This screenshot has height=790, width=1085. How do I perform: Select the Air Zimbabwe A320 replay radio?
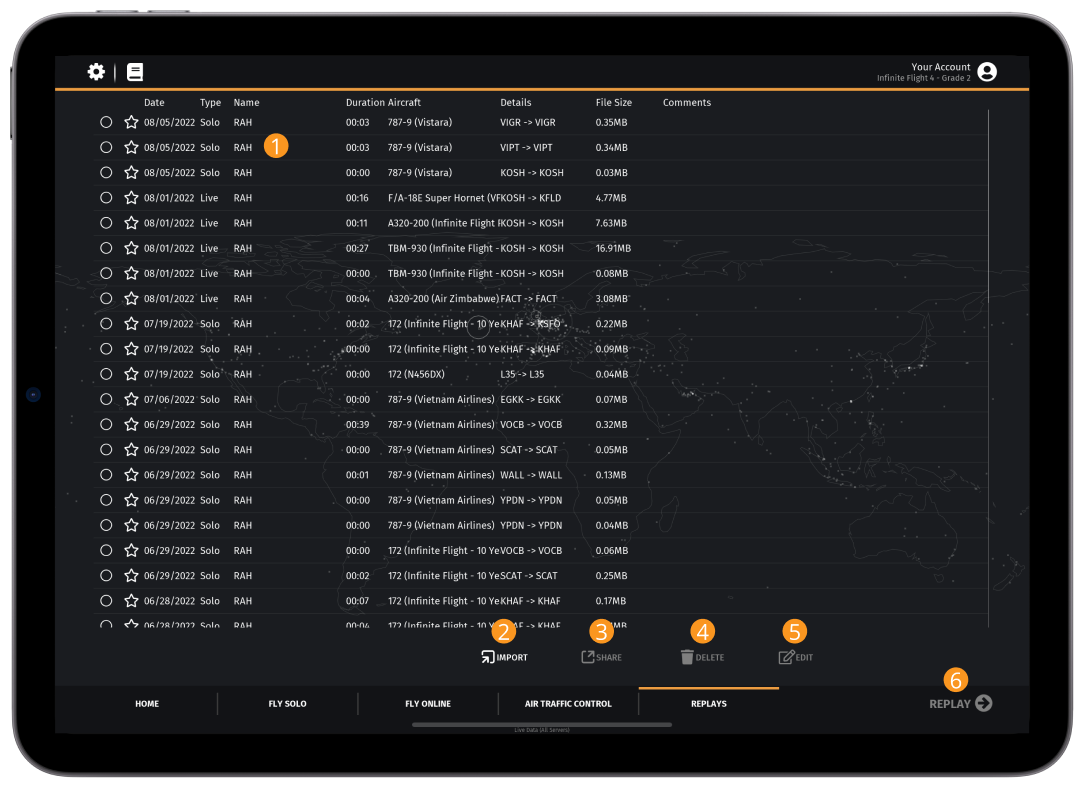coord(106,298)
